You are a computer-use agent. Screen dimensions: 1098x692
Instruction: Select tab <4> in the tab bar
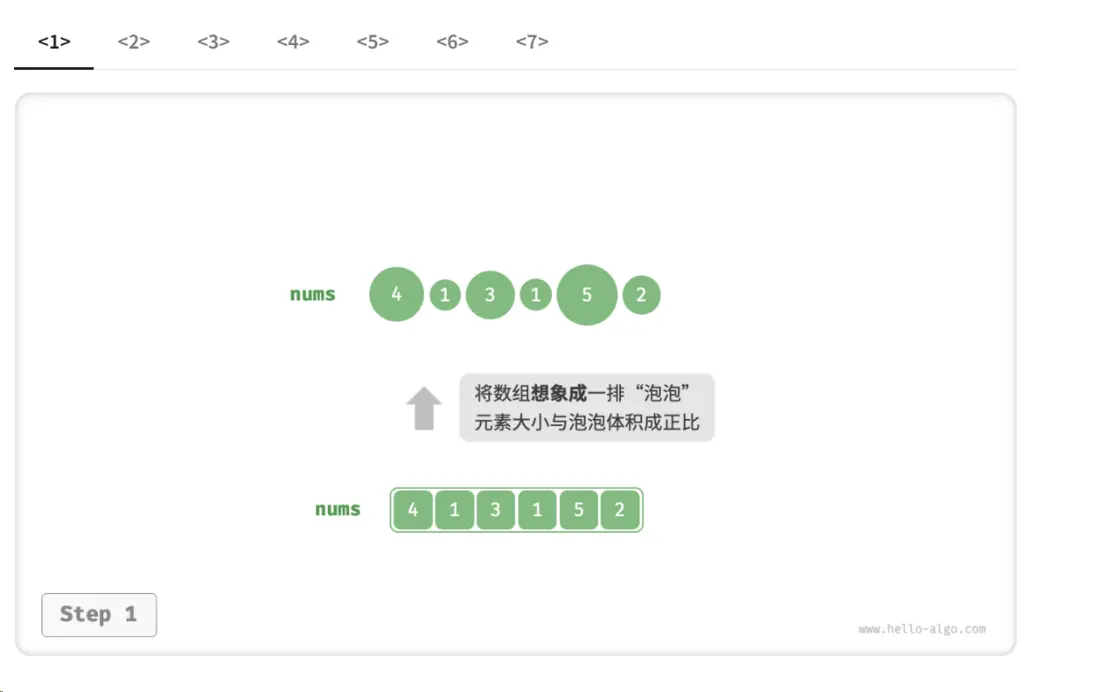click(x=292, y=42)
